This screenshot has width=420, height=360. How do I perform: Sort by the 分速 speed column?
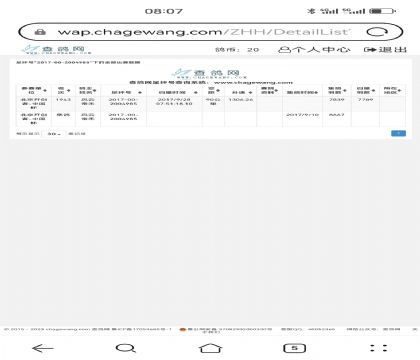(x=240, y=91)
